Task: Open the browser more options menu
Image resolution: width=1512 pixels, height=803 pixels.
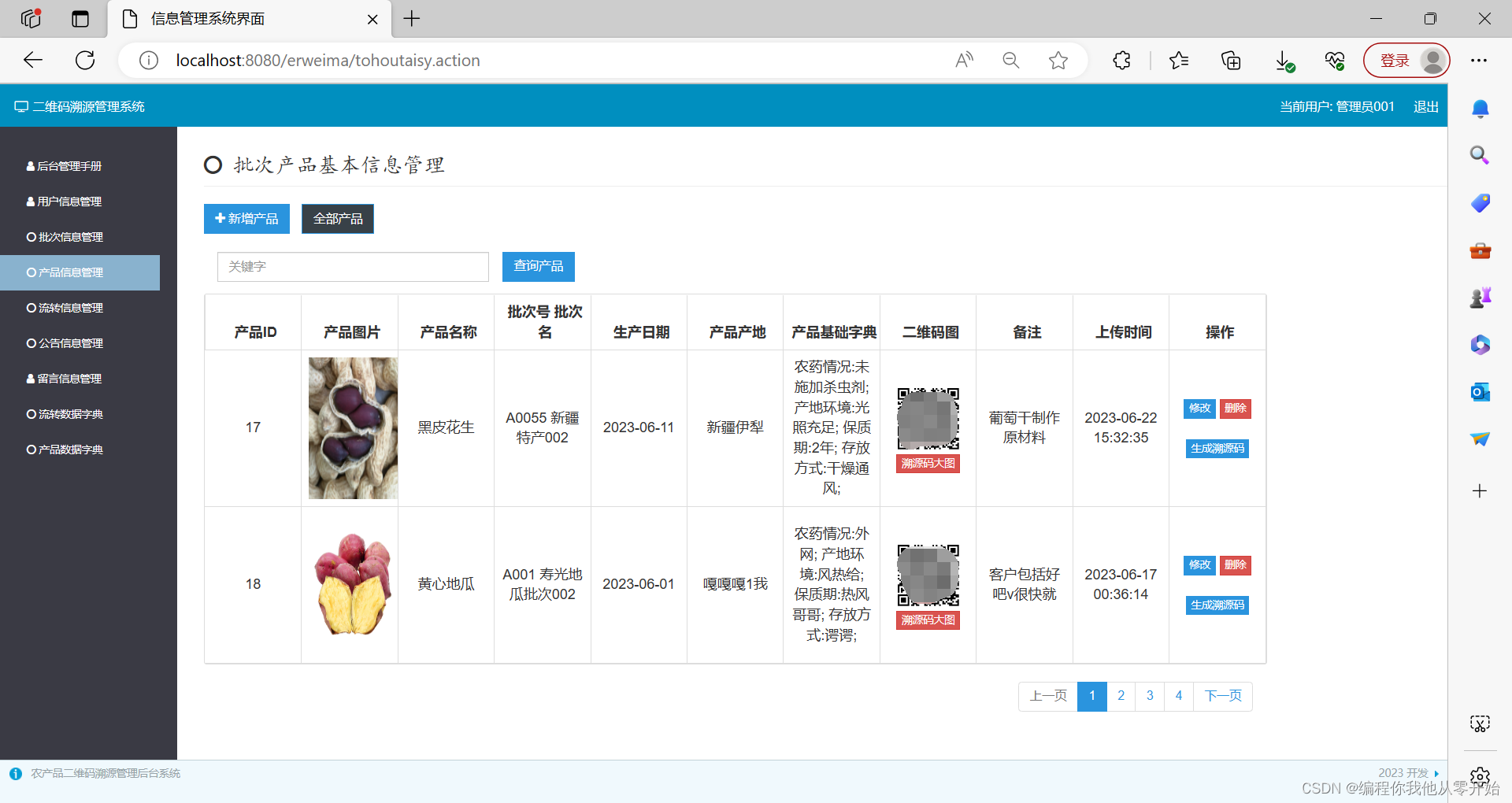Action: click(x=1479, y=60)
